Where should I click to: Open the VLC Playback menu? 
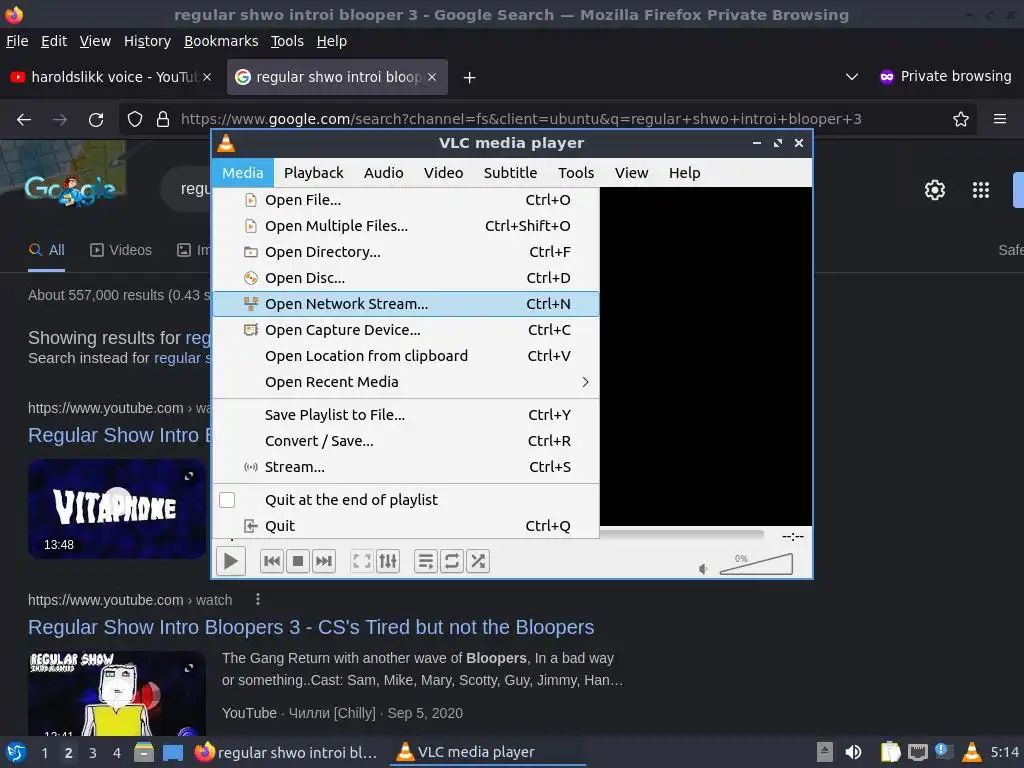tap(313, 172)
